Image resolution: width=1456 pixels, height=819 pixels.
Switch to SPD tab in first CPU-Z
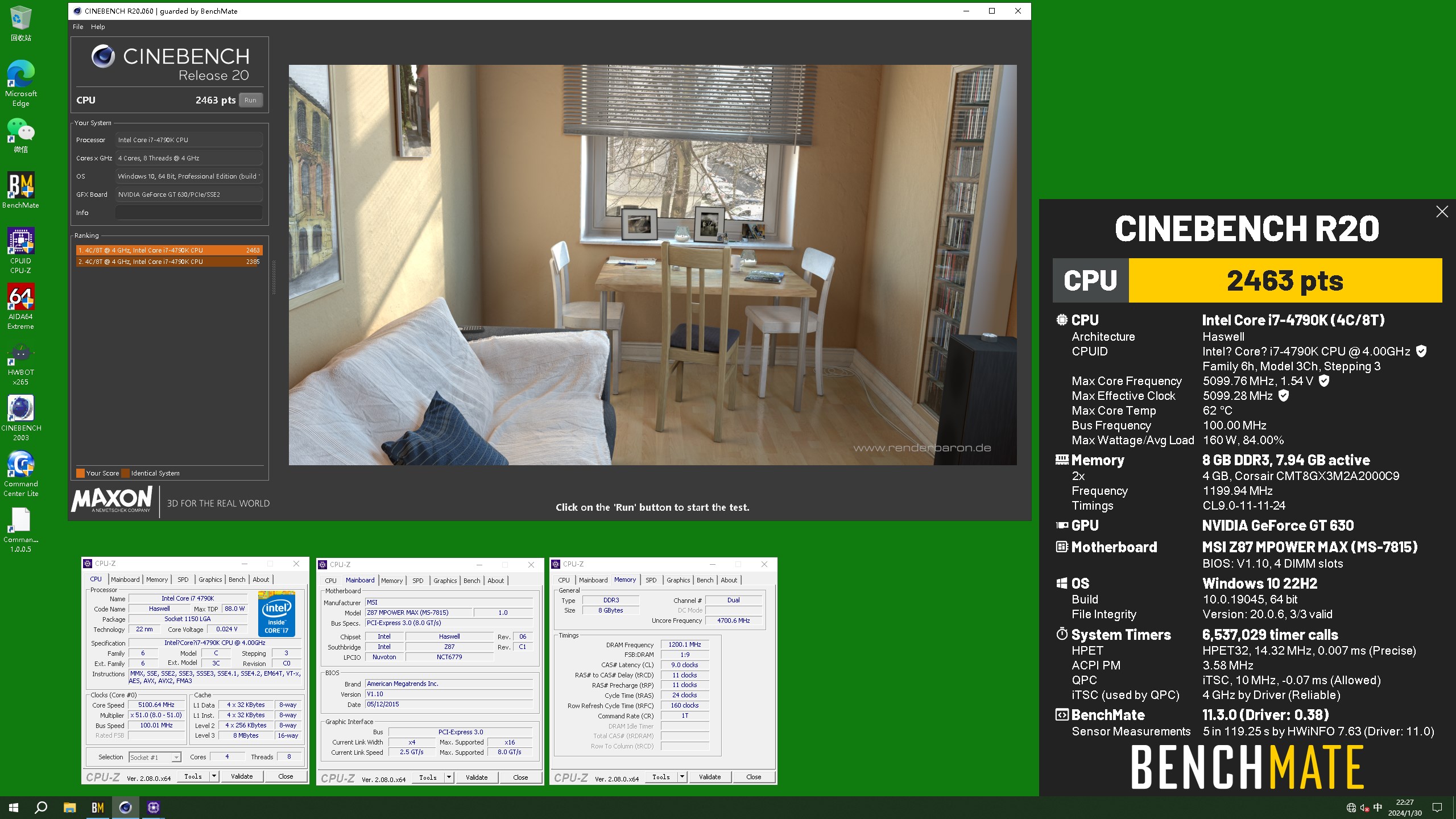pyautogui.click(x=183, y=580)
